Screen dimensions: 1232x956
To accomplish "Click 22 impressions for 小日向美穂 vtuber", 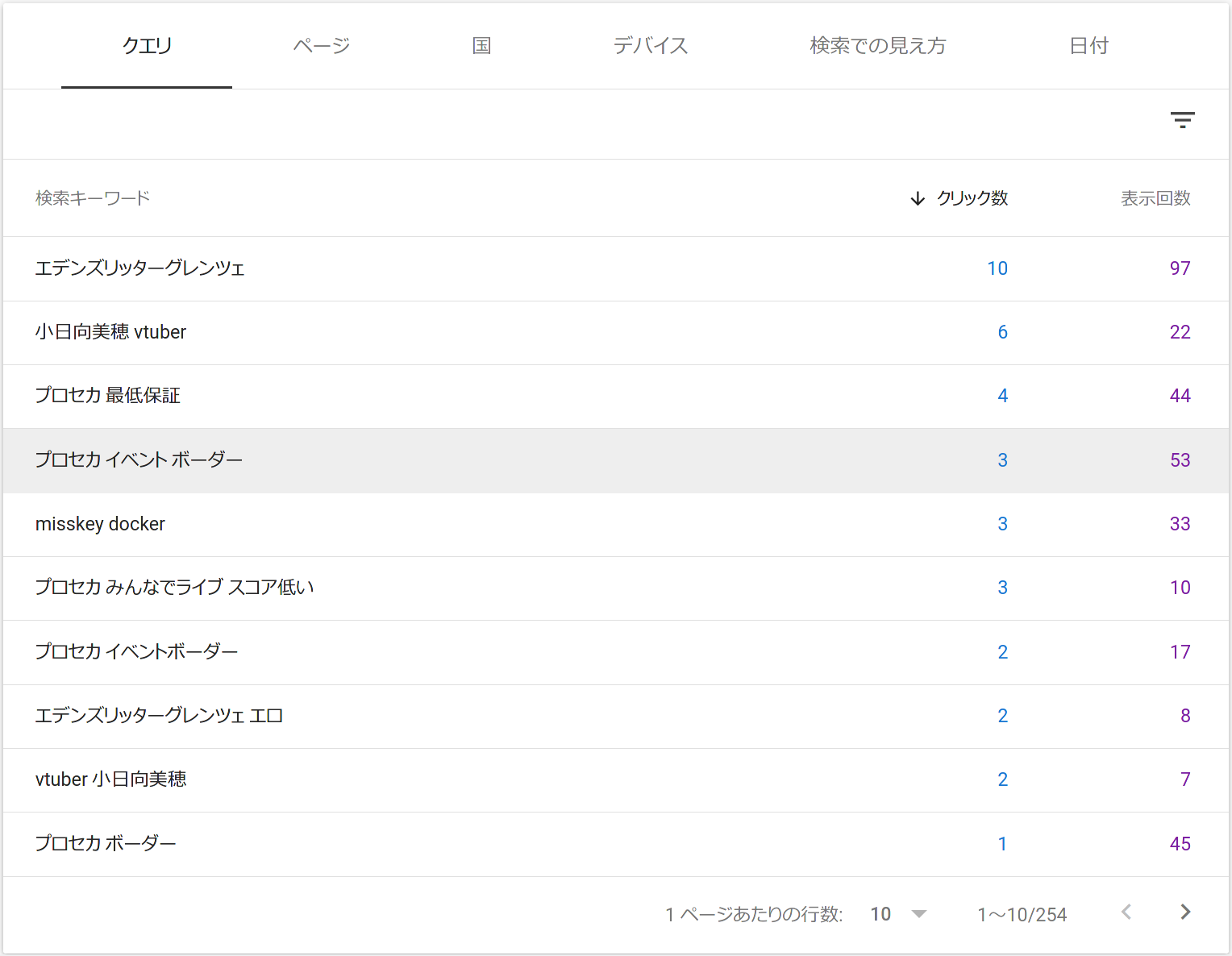I will click(x=1180, y=332).
